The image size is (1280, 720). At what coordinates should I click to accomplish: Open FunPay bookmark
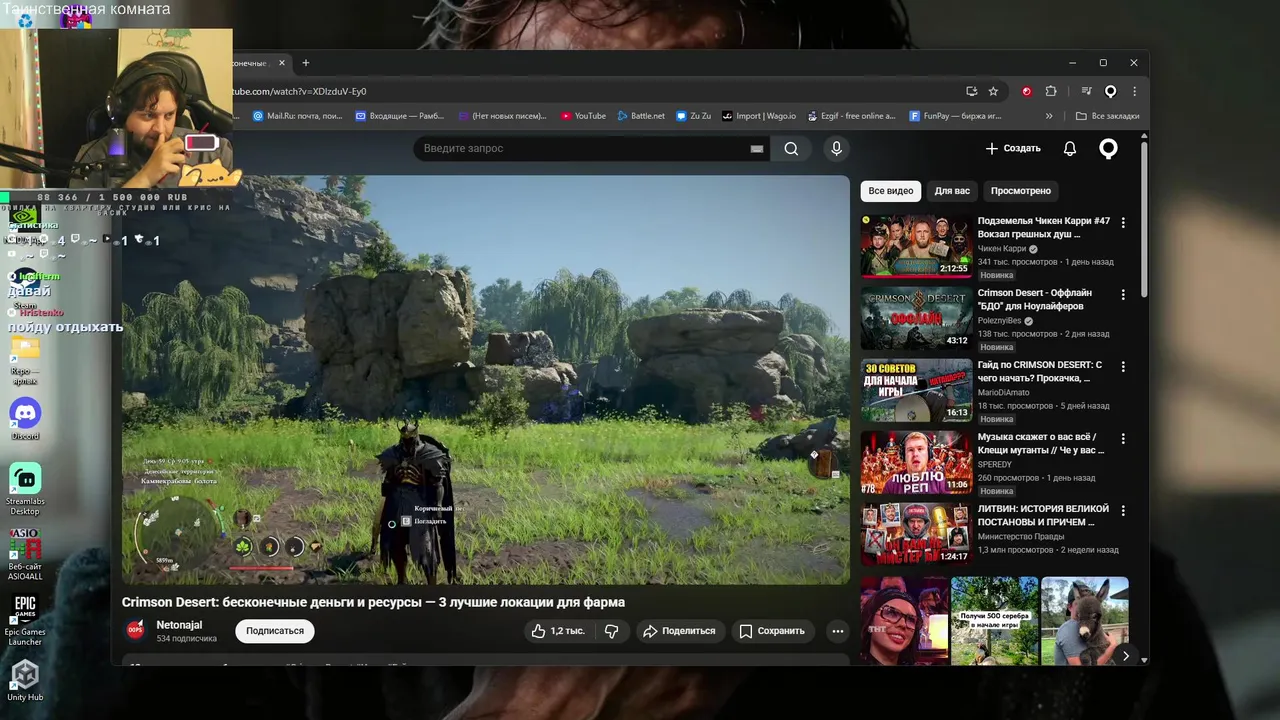[x=955, y=116]
